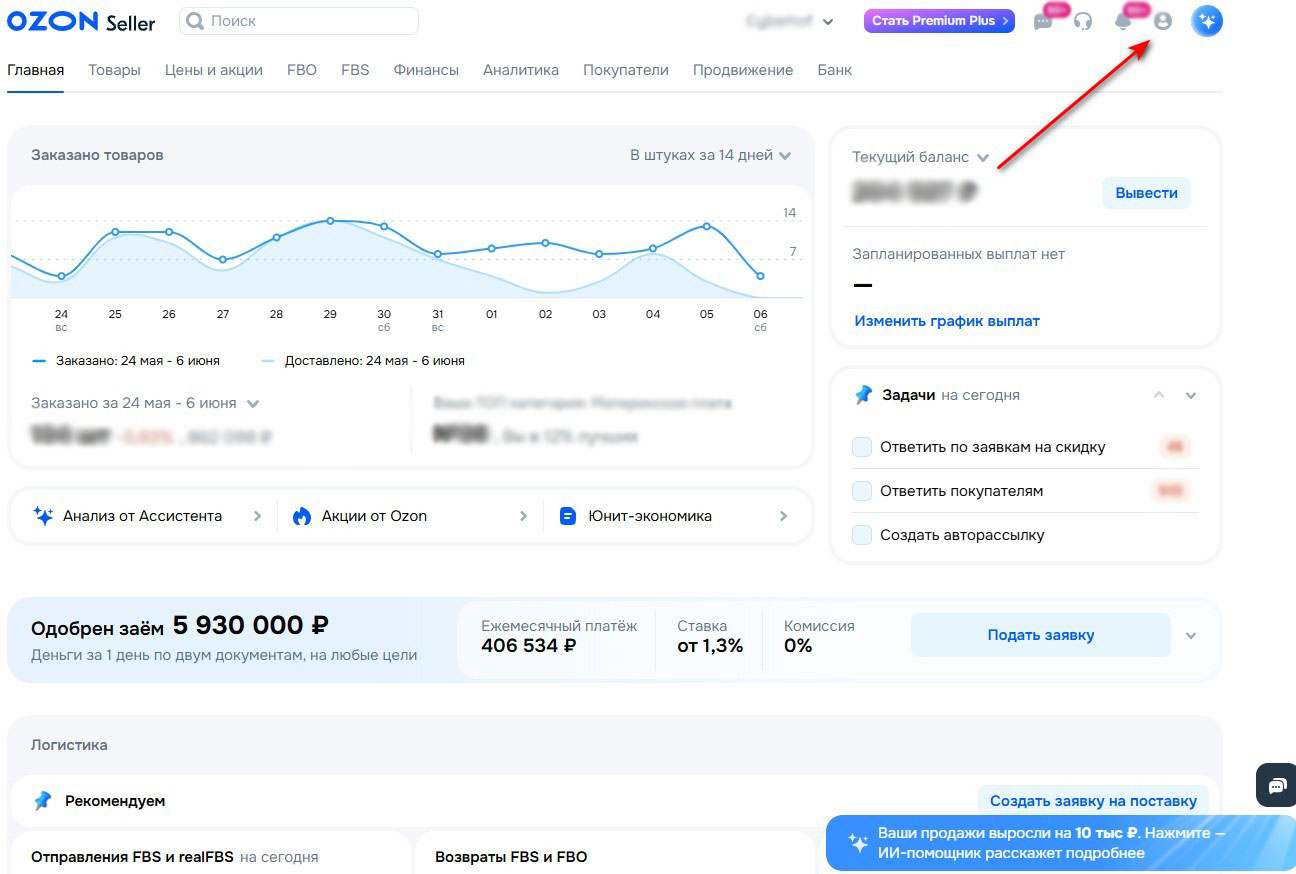The image size is (1296, 874).
Task: Click the Ставка от 1,3% value
Action: 710,646
